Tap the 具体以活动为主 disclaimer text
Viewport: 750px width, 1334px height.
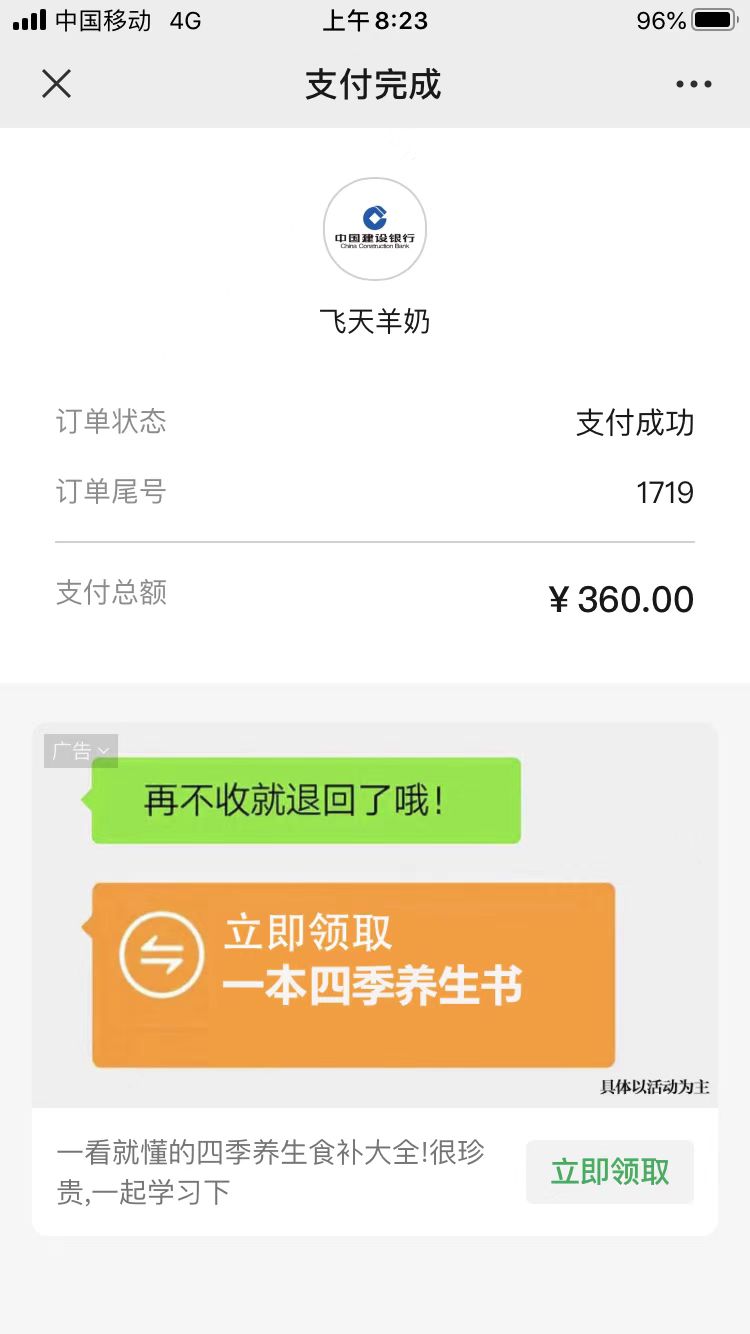[655, 1087]
